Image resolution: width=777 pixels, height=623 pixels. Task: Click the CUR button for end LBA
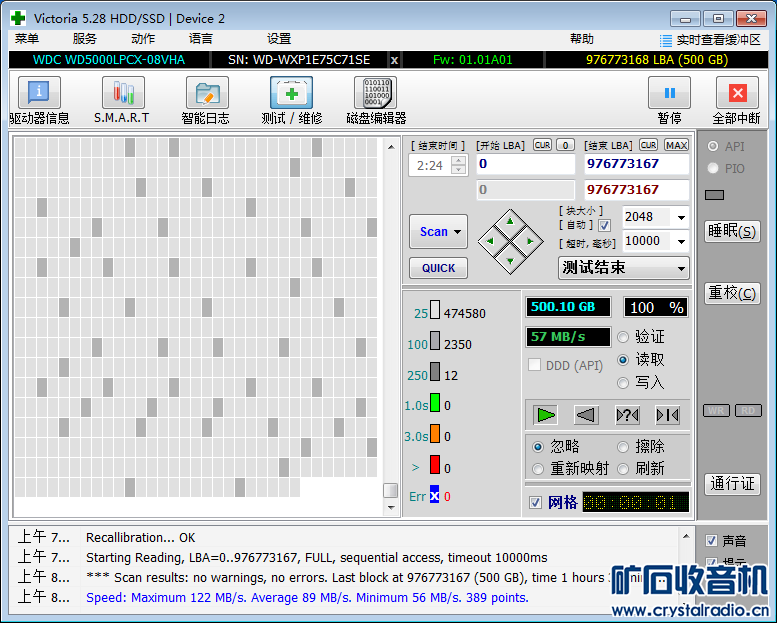648,145
